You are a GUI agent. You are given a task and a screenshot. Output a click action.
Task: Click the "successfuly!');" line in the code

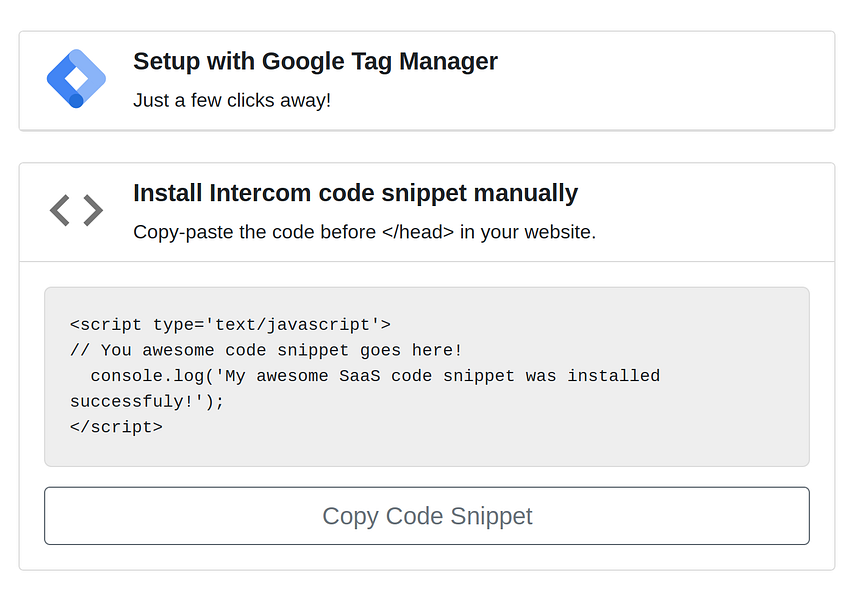(x=147, y=401)
